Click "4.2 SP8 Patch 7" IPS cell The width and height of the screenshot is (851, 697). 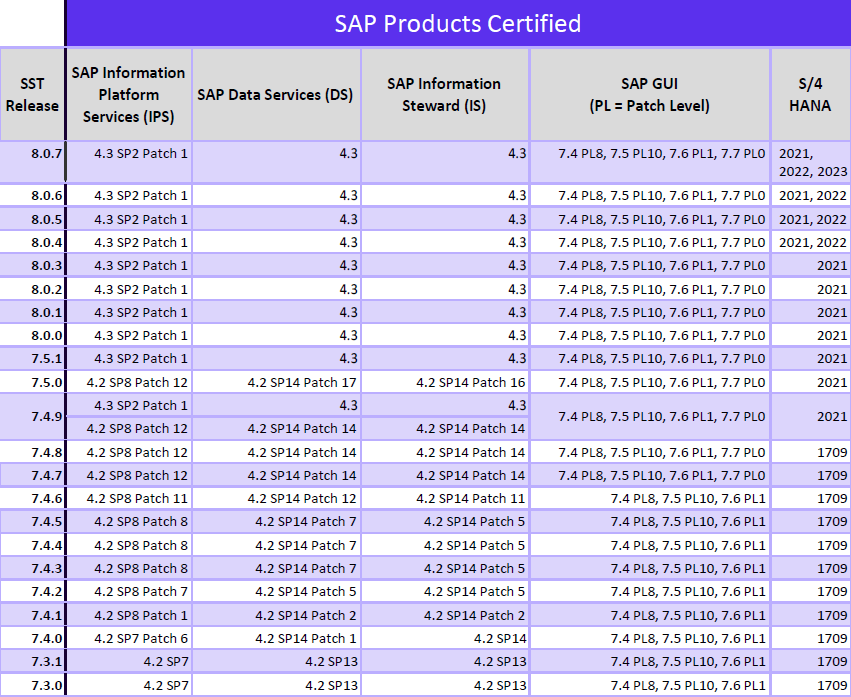pyautogui.click(x=129, y=591)
